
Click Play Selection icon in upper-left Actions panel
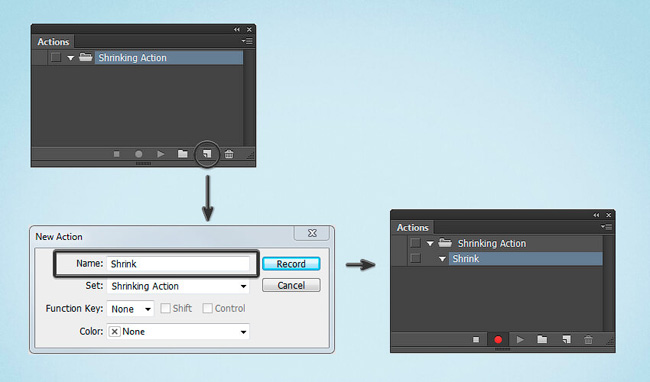161,154
